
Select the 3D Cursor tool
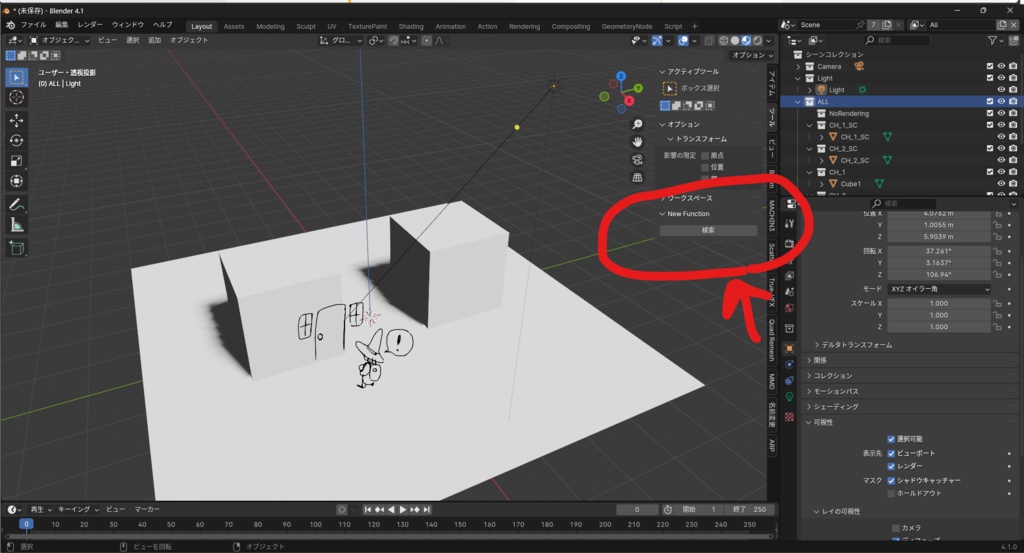[x=16, y=98]
